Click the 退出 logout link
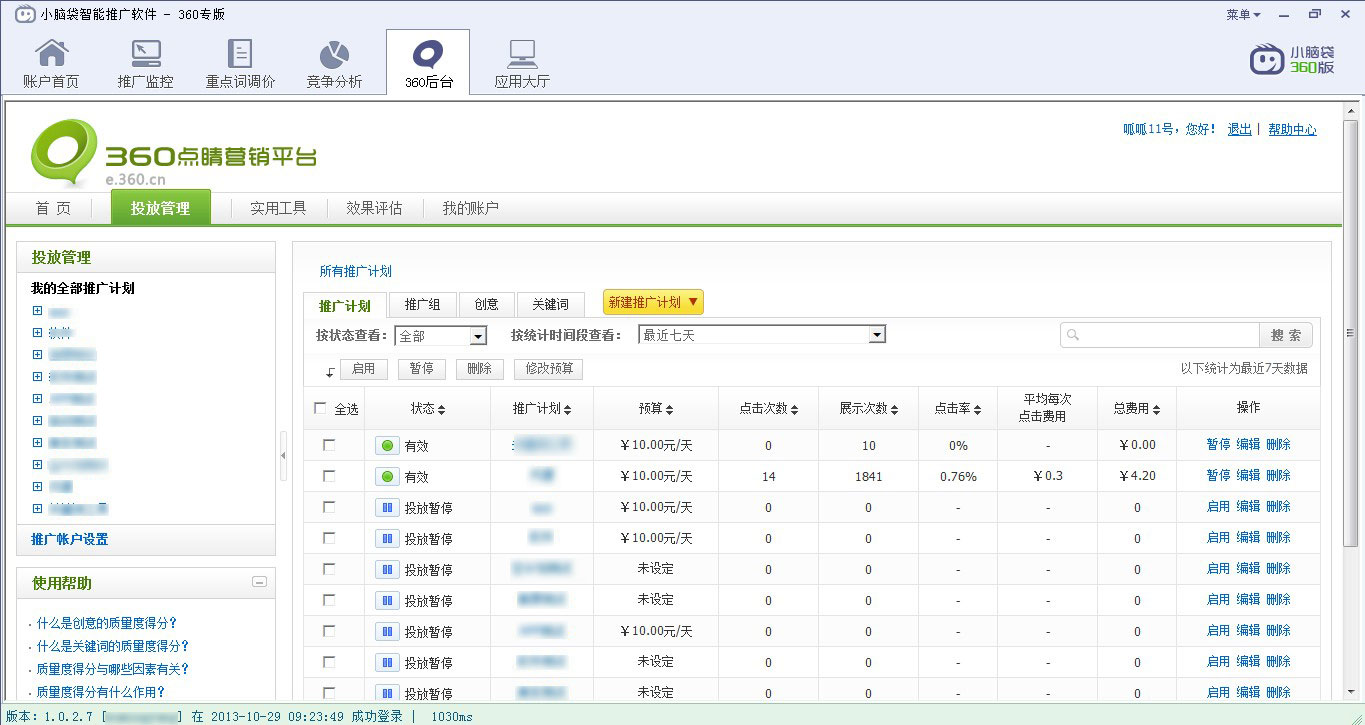 pyautogui.click(x=1240, y=129)
